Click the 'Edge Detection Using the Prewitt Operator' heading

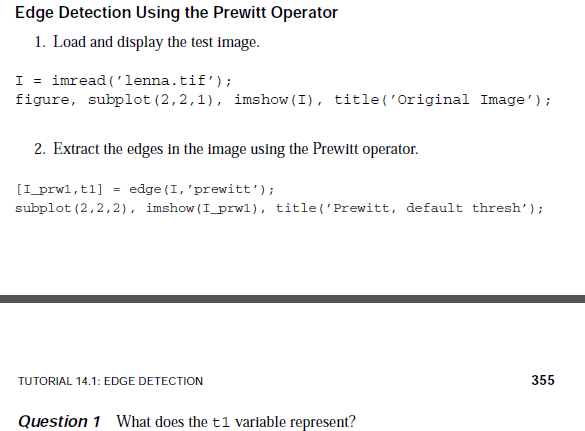tap(176, 13)
